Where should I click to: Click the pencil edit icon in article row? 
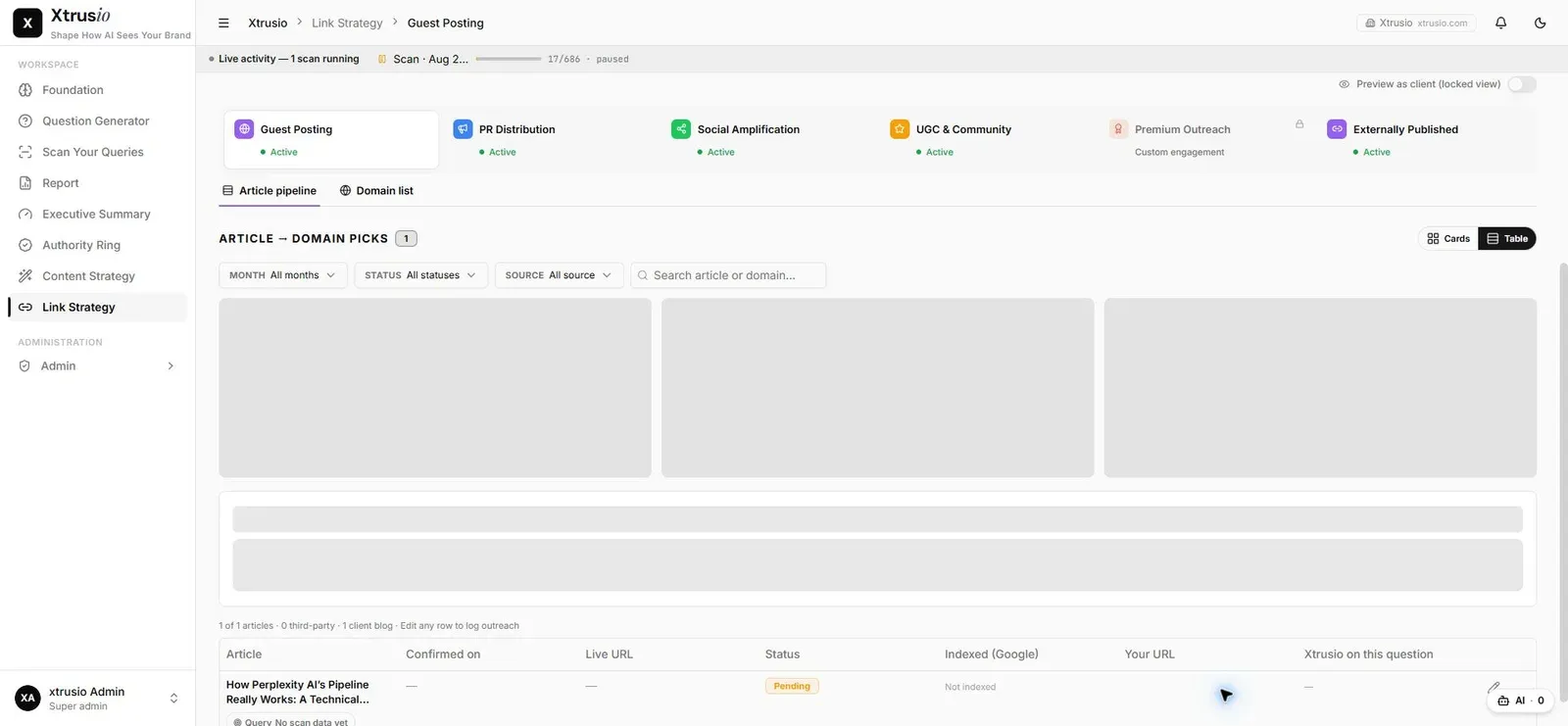(1494, 687)
